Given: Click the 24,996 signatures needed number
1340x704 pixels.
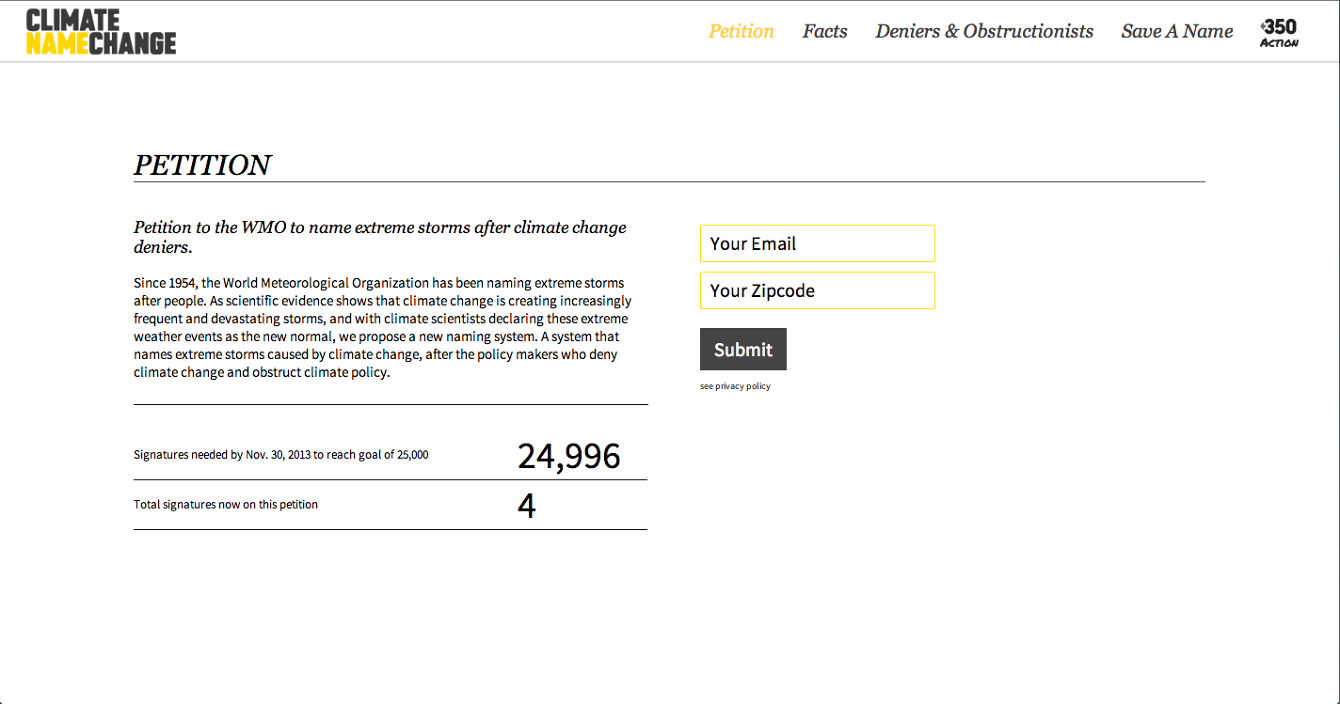Looking at the screenshot, I should 569,456.
